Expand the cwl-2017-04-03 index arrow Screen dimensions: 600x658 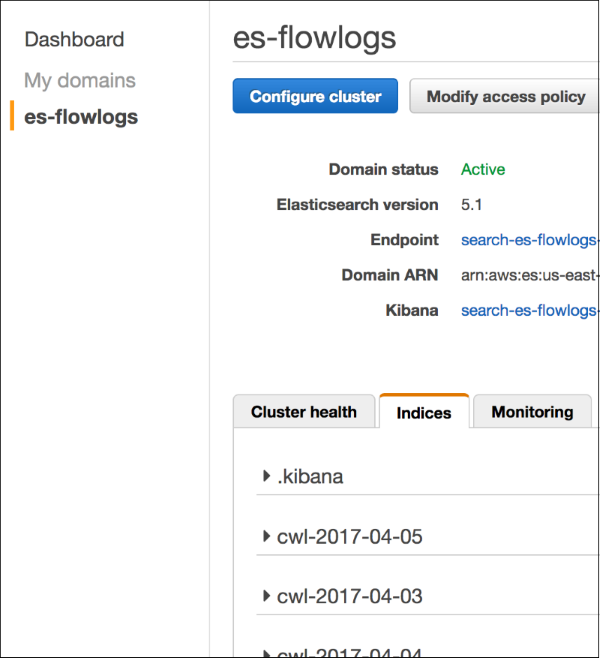click(266, 596)
